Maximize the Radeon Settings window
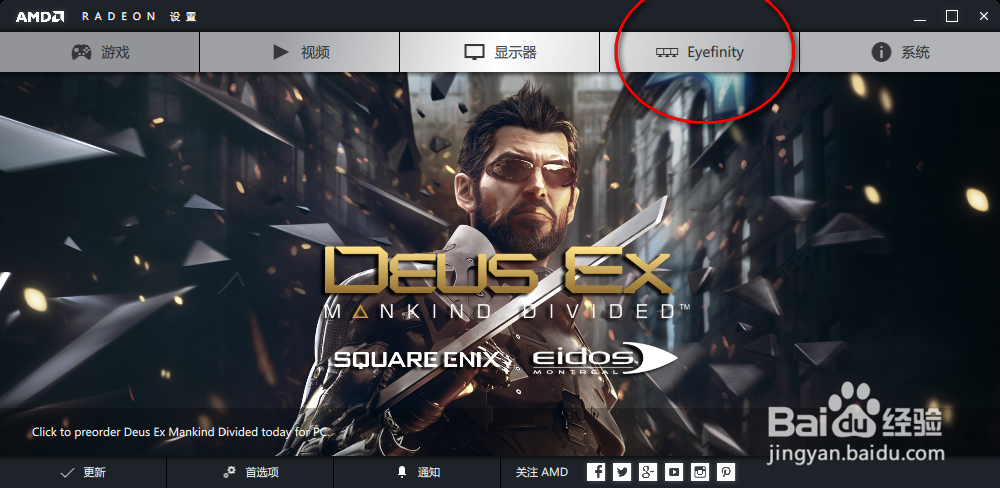 point(952,17)
